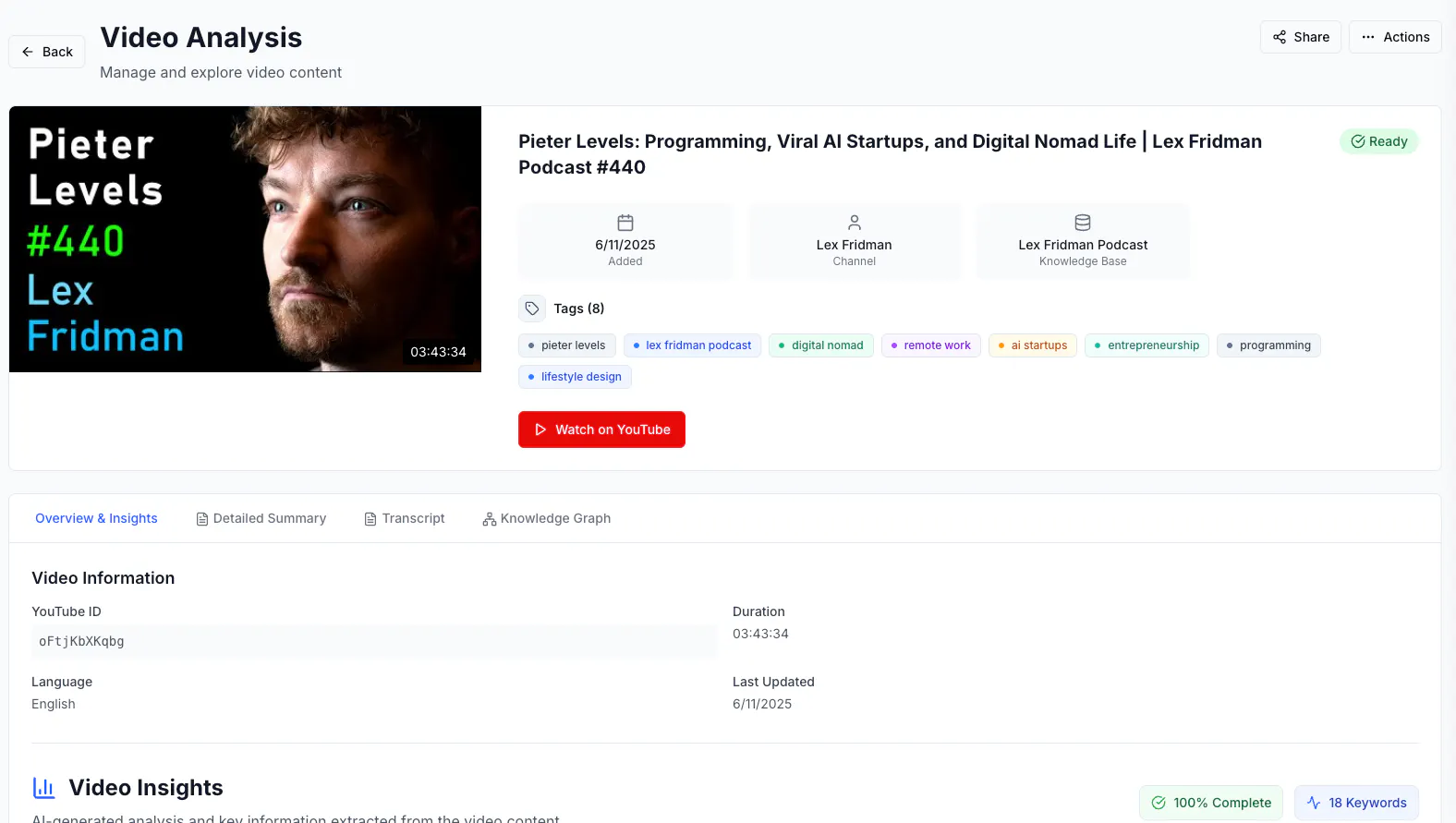Click the person icon above Lex Fridman Channel
1456x823 pixels.
pyautogui.click(x=855, y=223)
